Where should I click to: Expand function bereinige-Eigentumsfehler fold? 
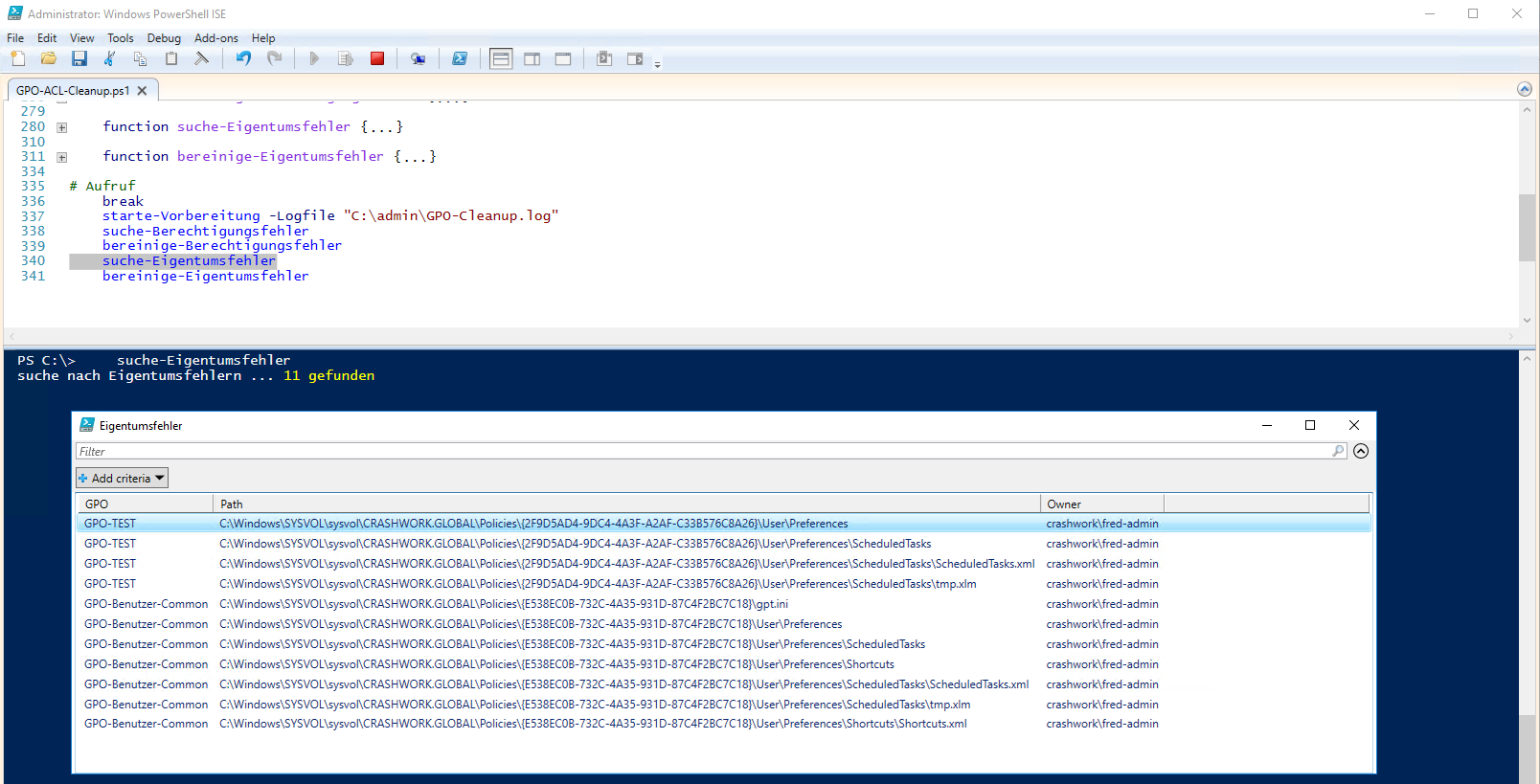pos(62,157)
